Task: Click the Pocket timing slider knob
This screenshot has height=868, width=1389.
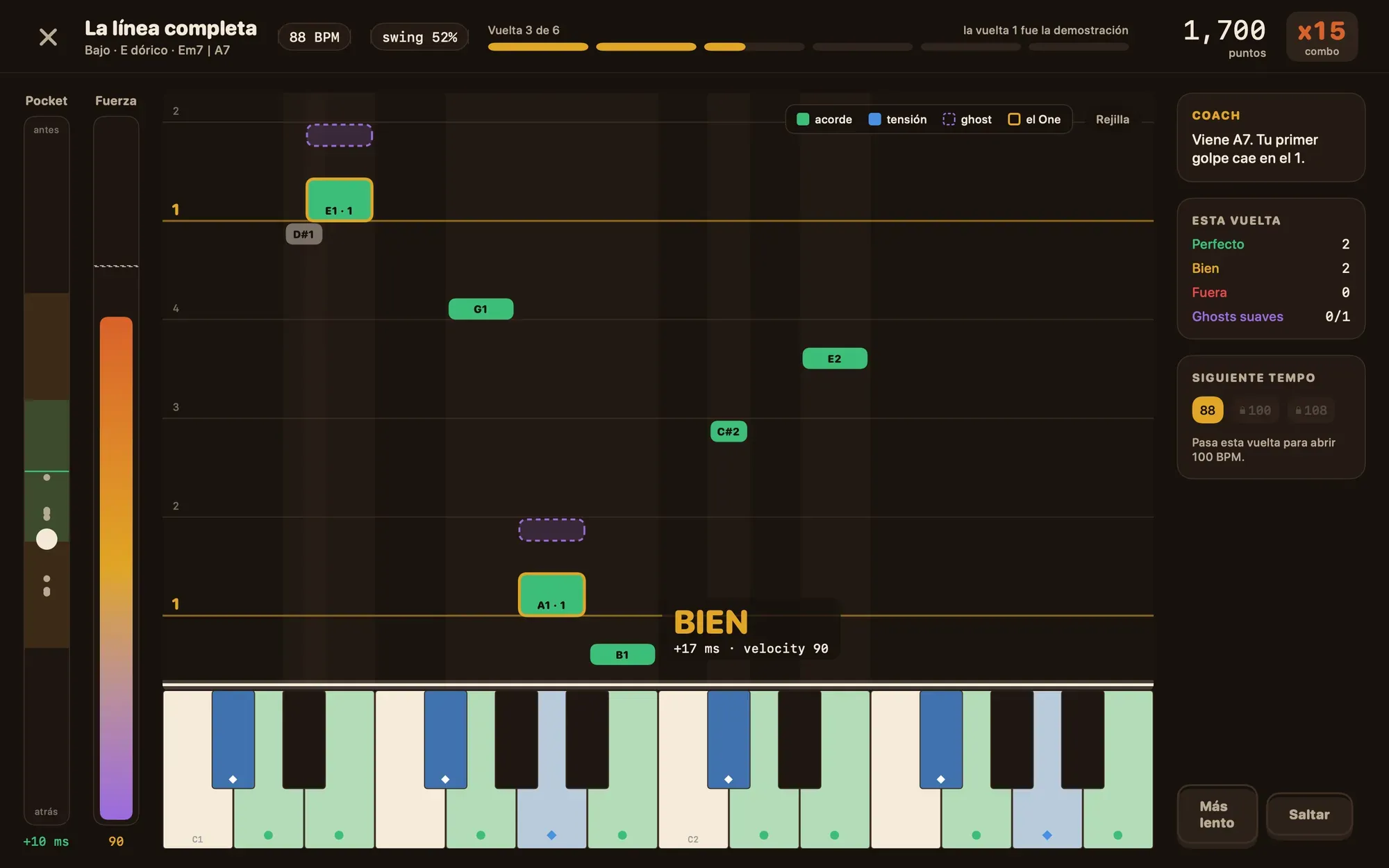Action: [47, 539]
